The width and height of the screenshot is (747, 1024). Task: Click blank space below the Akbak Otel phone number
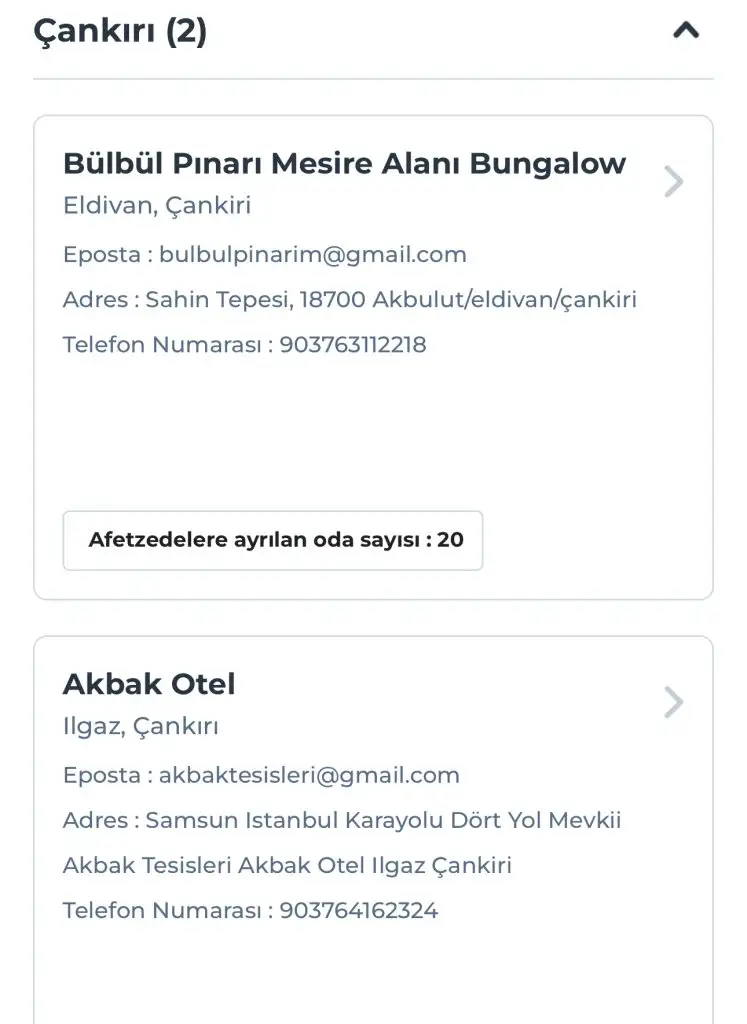pos(372,975)
